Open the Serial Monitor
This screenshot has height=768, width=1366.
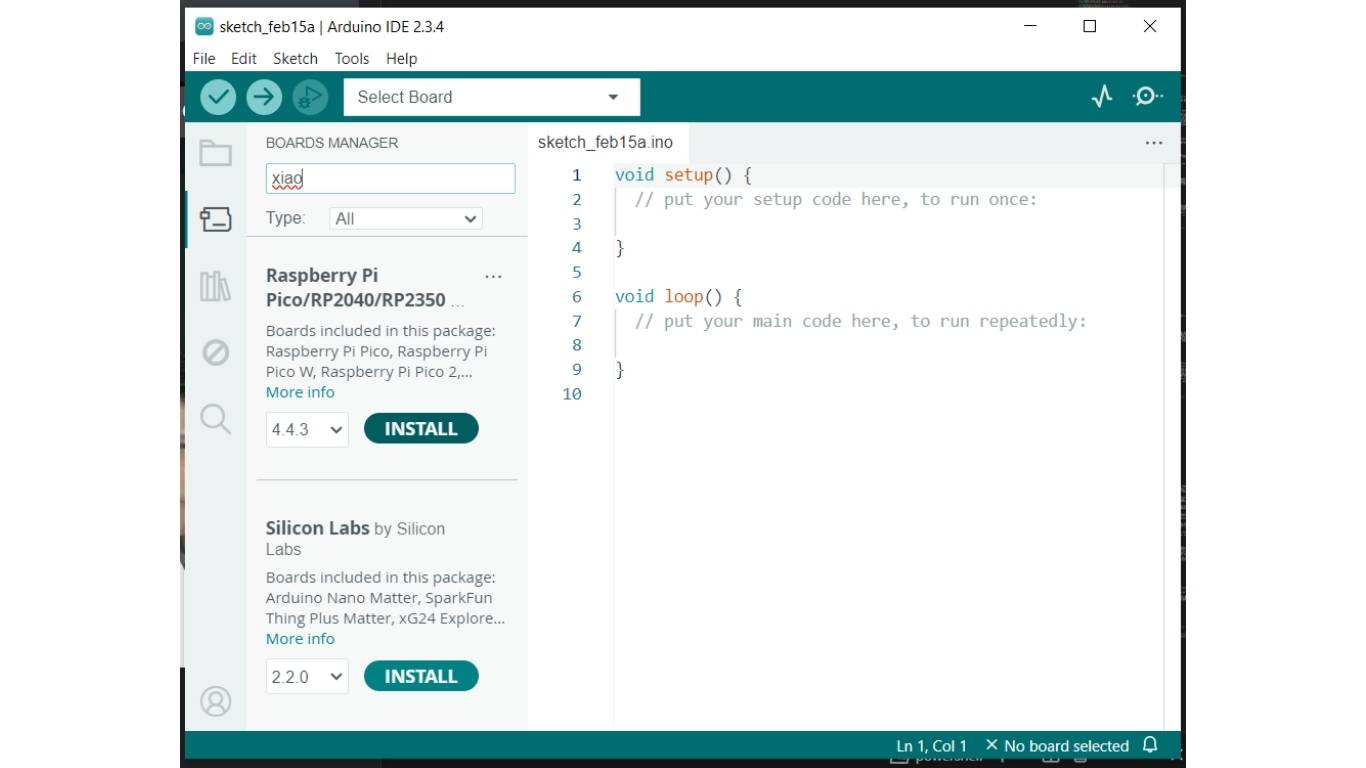[1147, 97]
